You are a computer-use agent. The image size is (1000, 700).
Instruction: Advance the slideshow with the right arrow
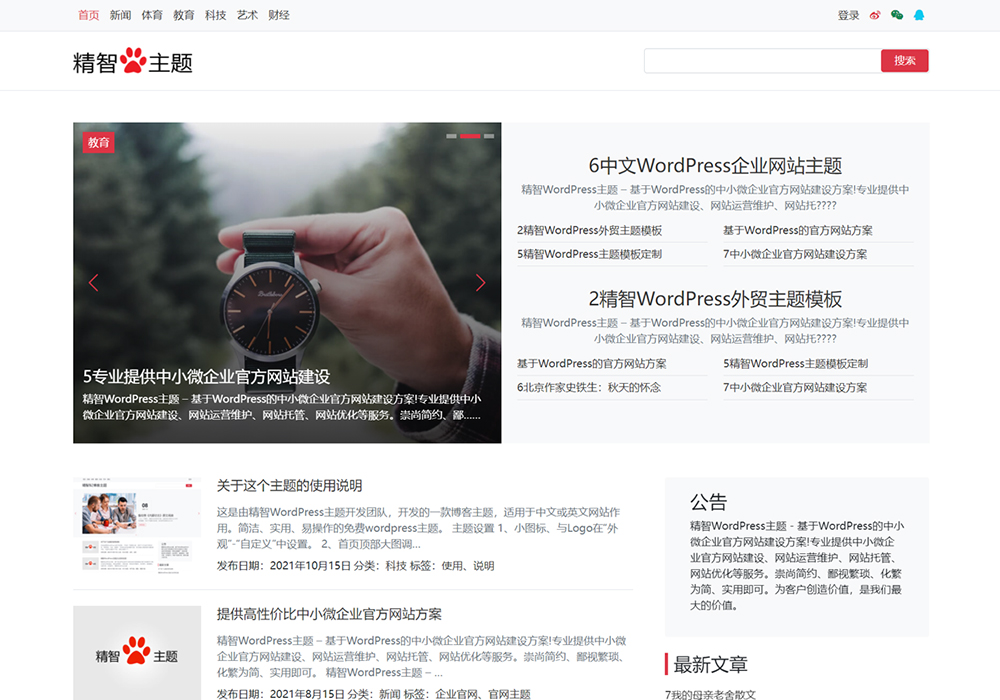pos(479,283)
